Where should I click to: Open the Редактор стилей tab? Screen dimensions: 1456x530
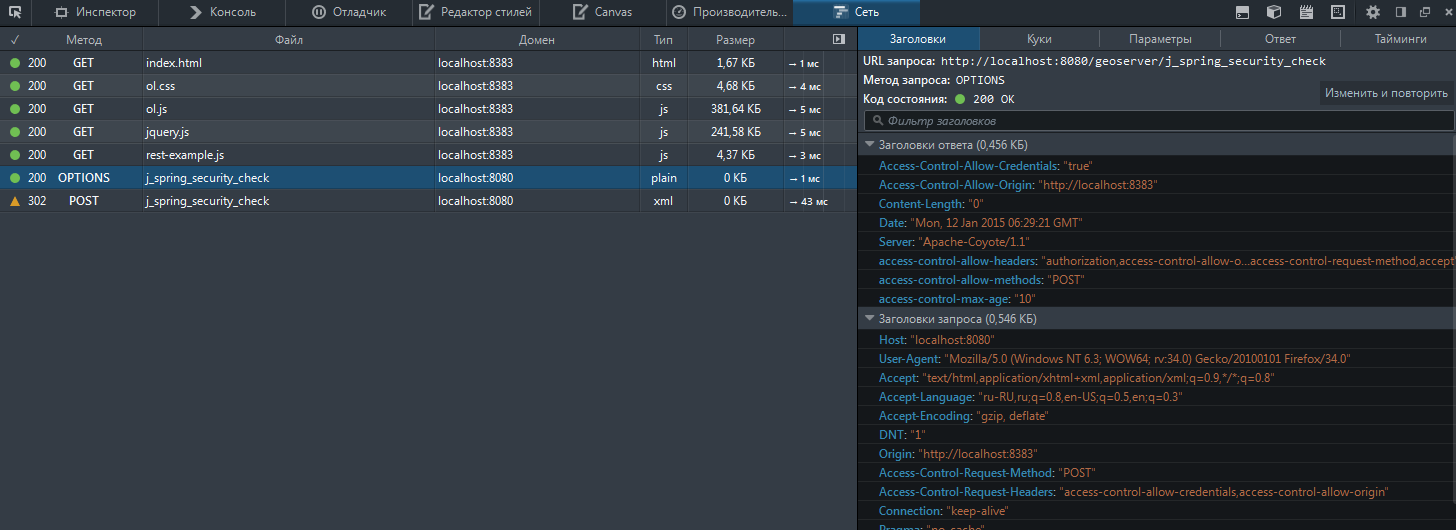476,13
